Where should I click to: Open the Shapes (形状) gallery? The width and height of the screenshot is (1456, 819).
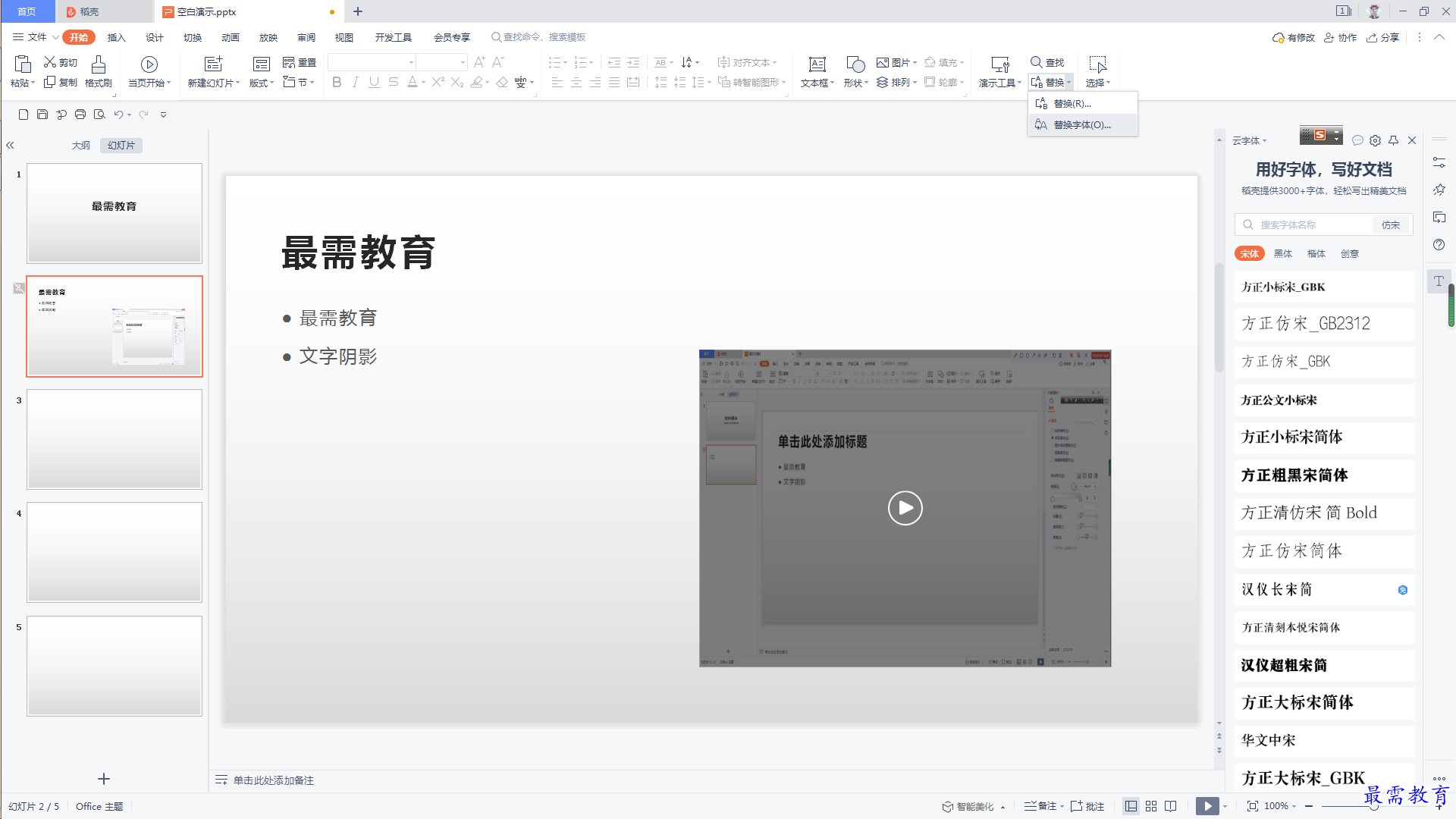[855, 72]
